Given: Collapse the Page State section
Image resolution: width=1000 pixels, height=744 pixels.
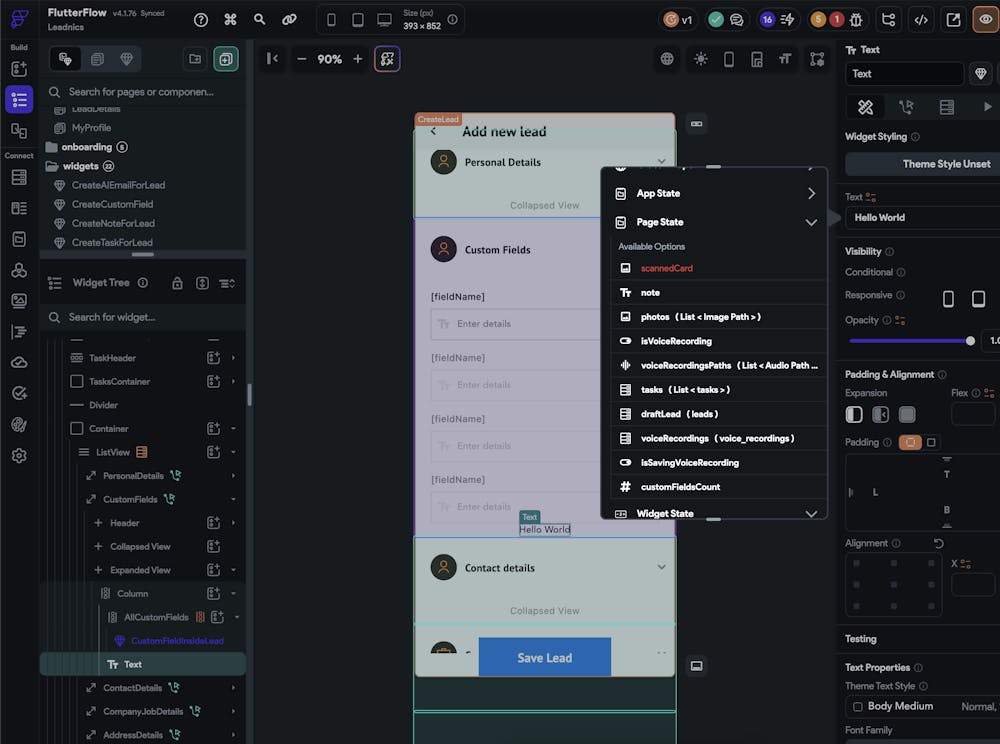Looking at the screenshot, I should pyautogui.click(x=811, y=222).
